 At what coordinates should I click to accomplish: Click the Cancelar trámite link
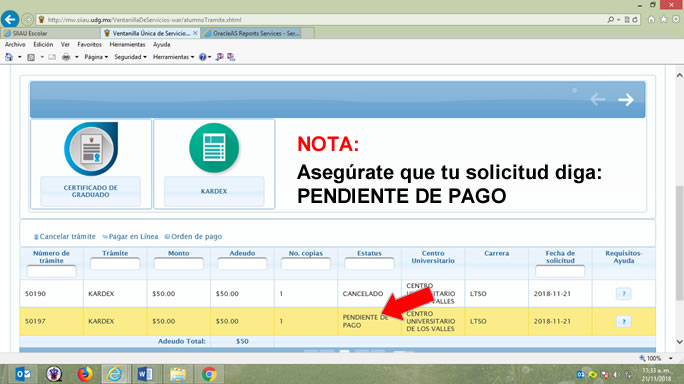tap(65, 237)
